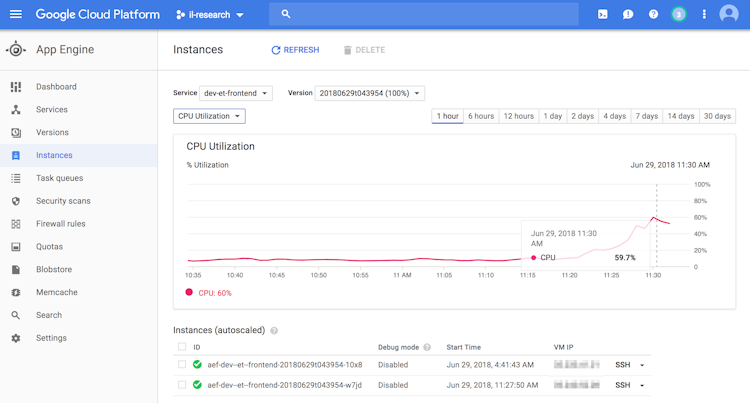Image resolution: width=750 pixels, height=403 pixels.
Task: Open Firewall rules in the sidebar
Action: click(x=60, y=224)
